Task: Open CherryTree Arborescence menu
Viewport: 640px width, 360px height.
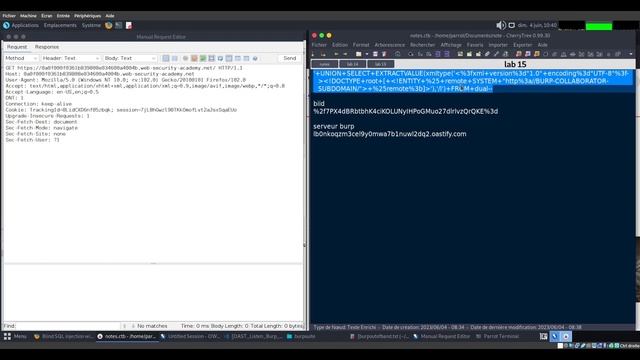Action: [x=390, y=45]
